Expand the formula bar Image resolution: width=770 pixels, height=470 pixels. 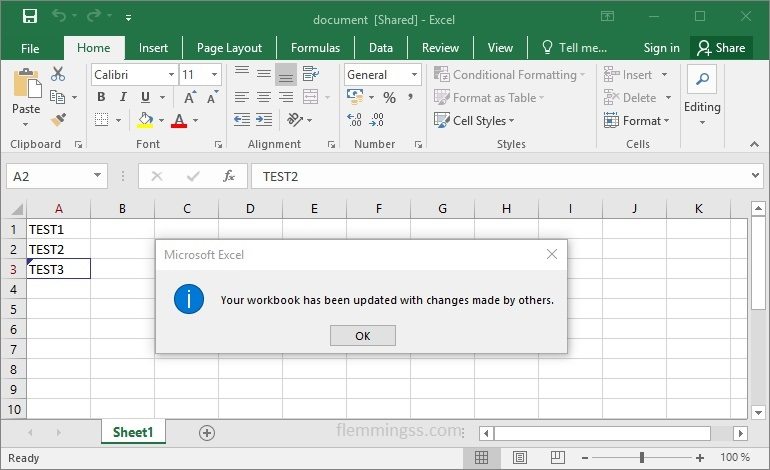click(x=755, y=175)
